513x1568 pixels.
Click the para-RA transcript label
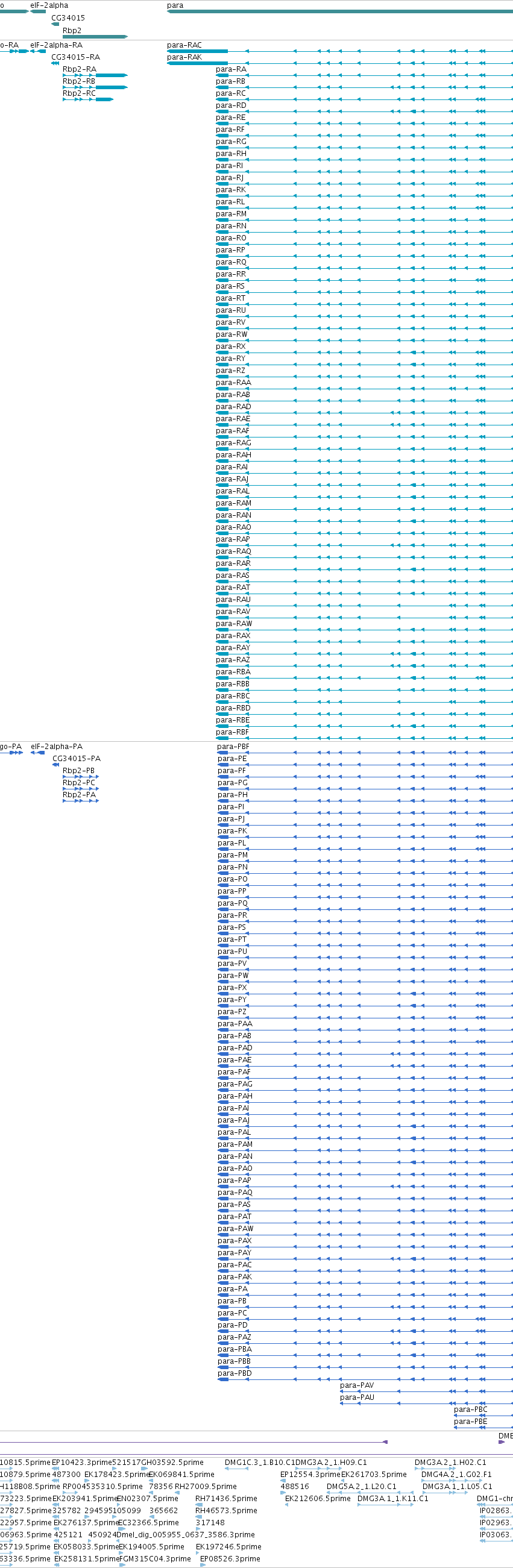[x=231, y=69]
